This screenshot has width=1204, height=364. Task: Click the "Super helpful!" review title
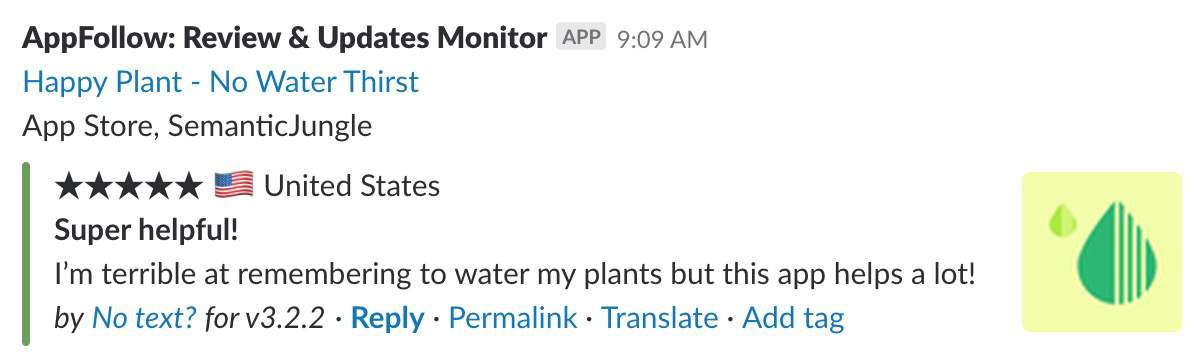coord(147,230)
